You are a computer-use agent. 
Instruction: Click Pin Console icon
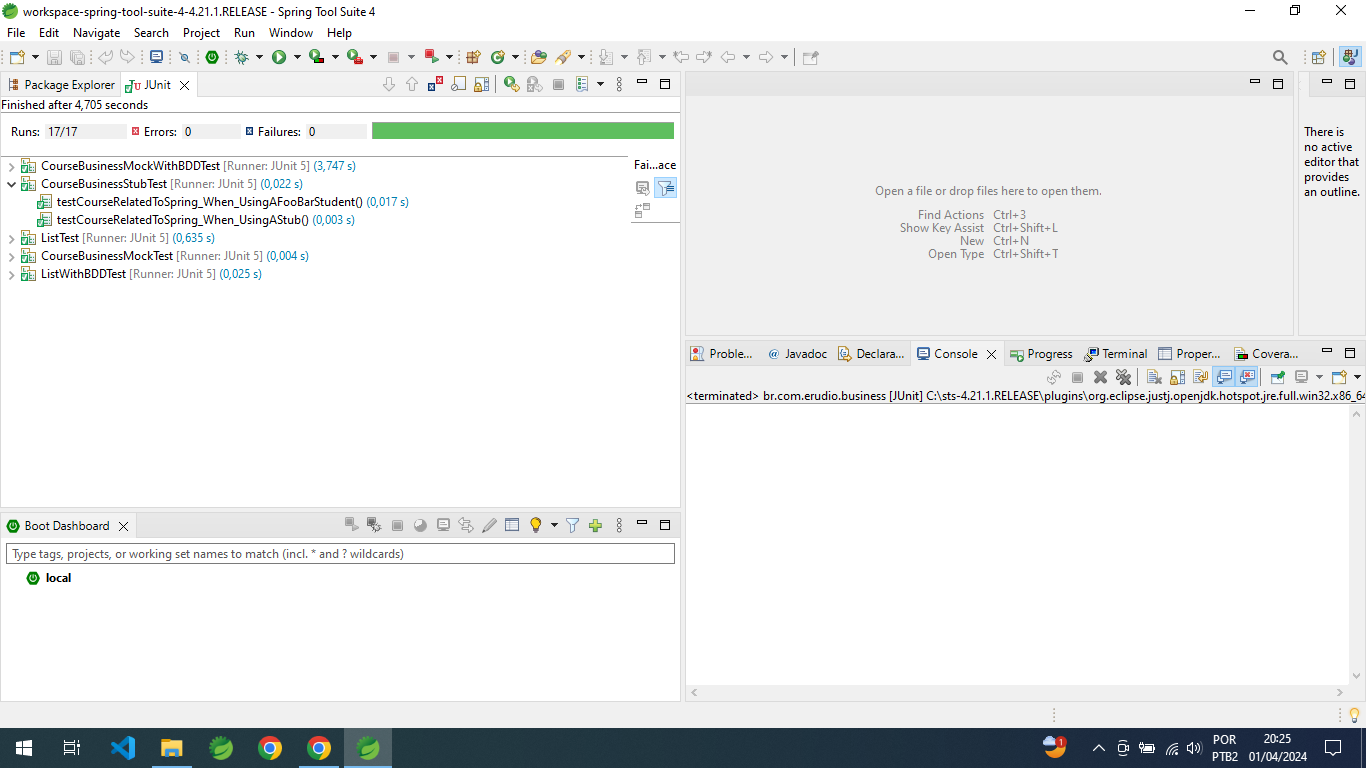(1277, 377)
